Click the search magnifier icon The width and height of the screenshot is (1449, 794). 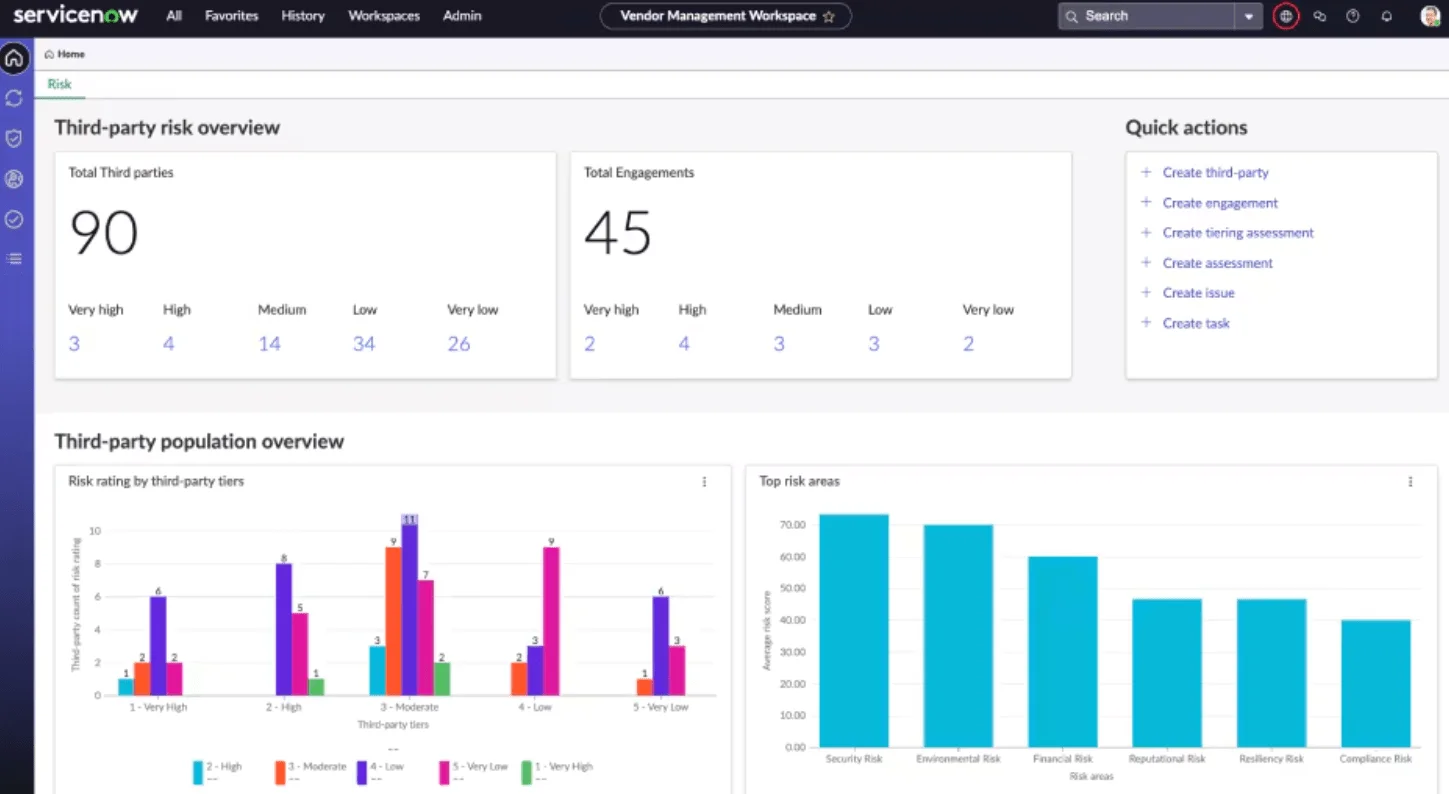1072,16
